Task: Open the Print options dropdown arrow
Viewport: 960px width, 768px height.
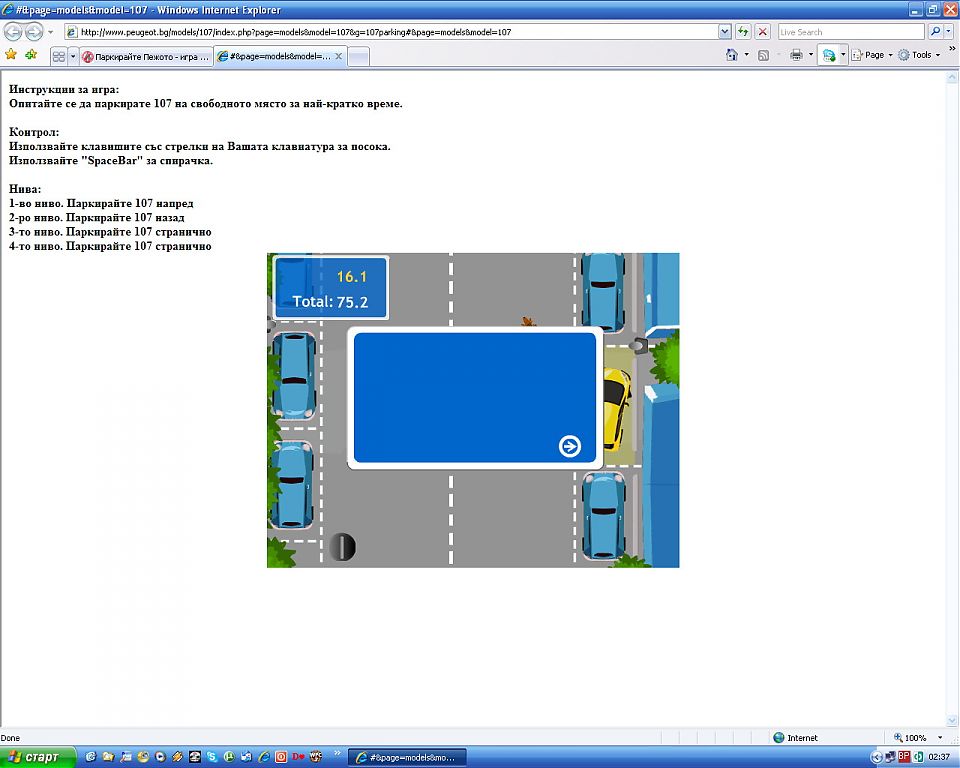Action: point(811,55)
